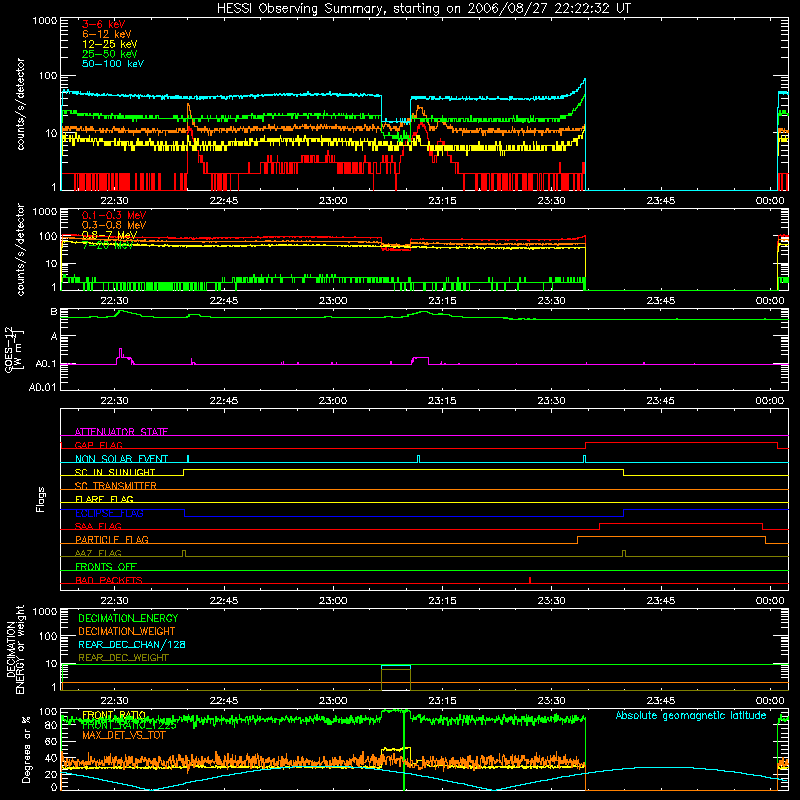Select the SC_IN_SUNLIGHT flag label
The height and width of the screenshot is (800, 800).
click(115, 472)
